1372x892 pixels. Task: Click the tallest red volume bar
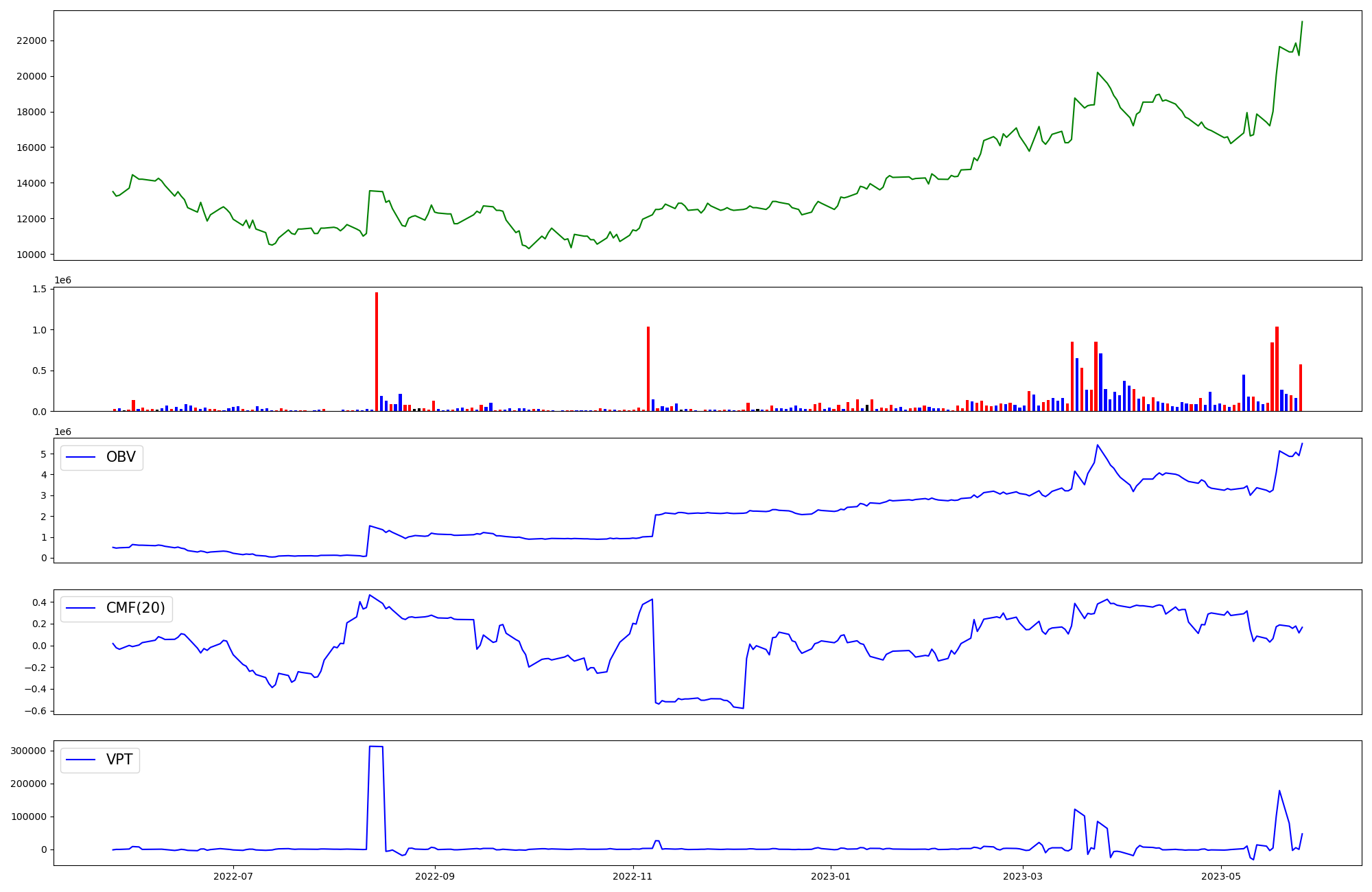click(x=377, y=351)
